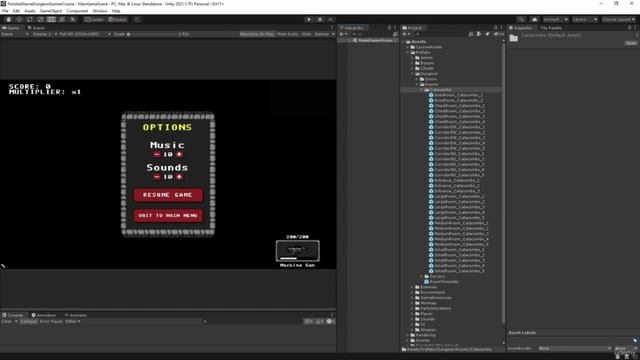Image resolution: width=640 pixels, height=360 pixels.
Task: Open the Help menu
Action: click(x=116, y=11)
